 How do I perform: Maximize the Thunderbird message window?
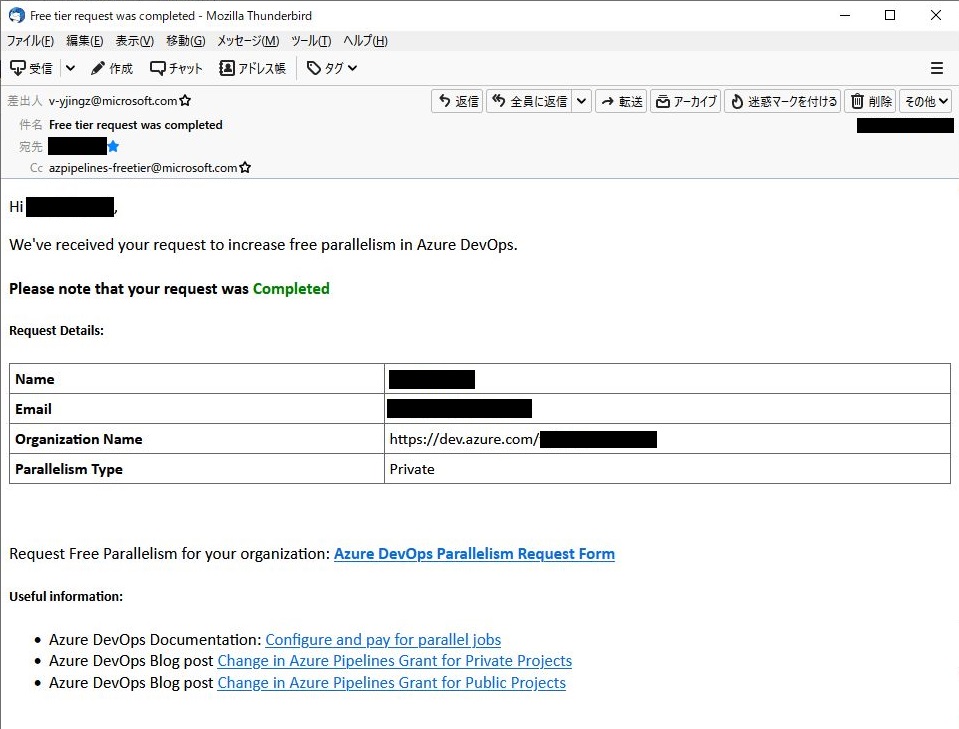[x=890, y=15]
